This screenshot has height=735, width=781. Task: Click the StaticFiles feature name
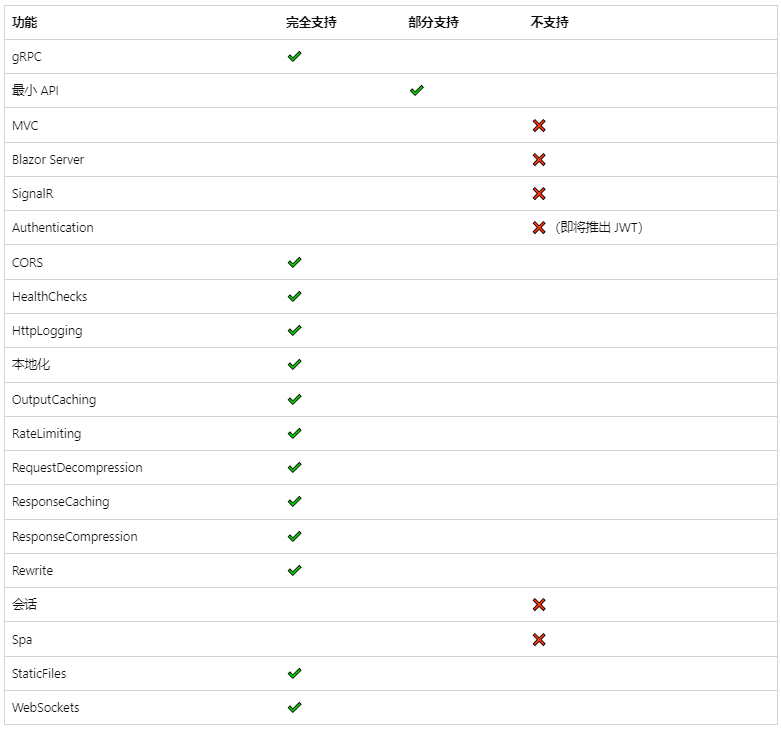tap(39, 674)
